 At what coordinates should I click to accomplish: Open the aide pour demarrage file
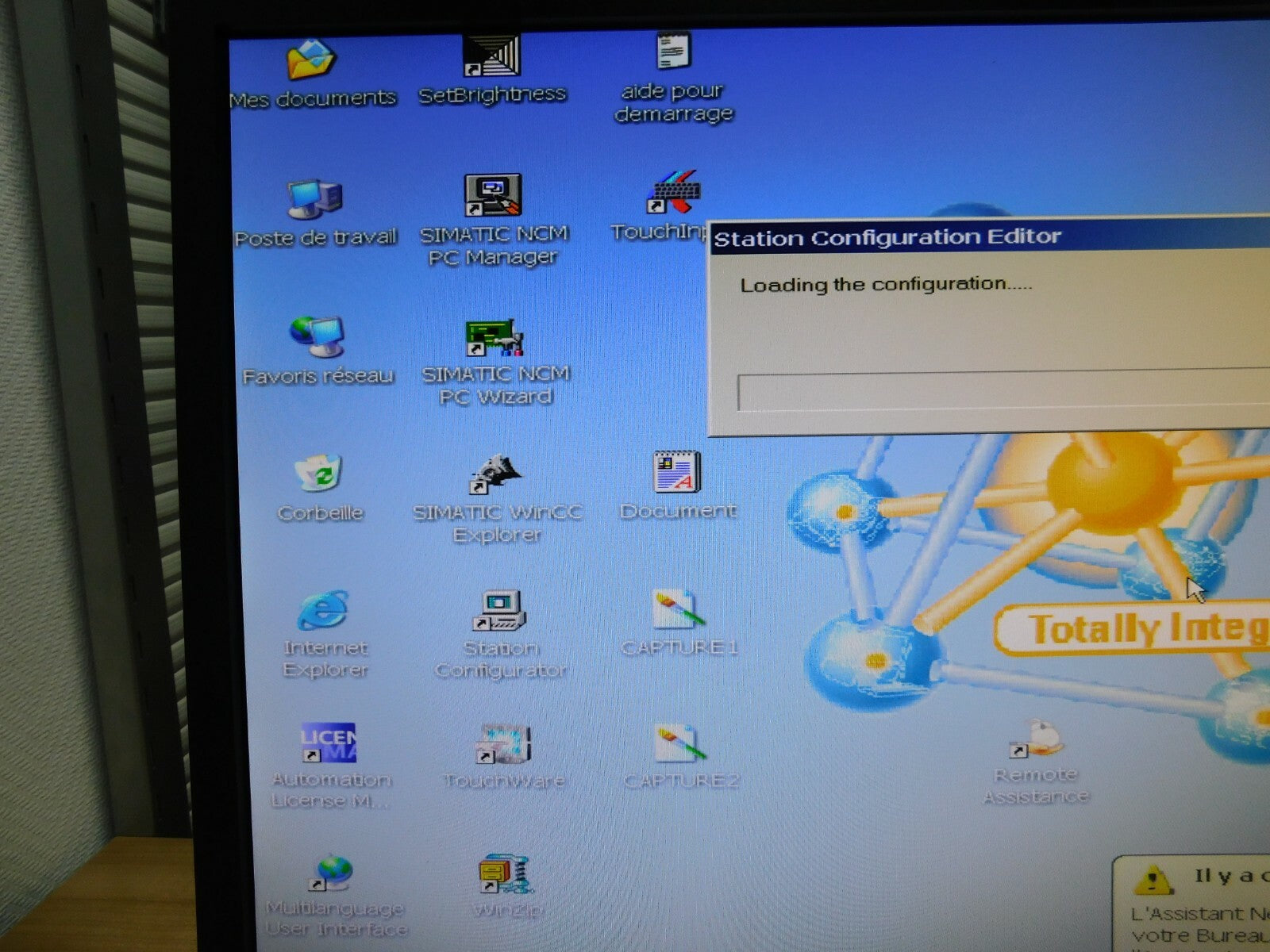coord(674,51)
